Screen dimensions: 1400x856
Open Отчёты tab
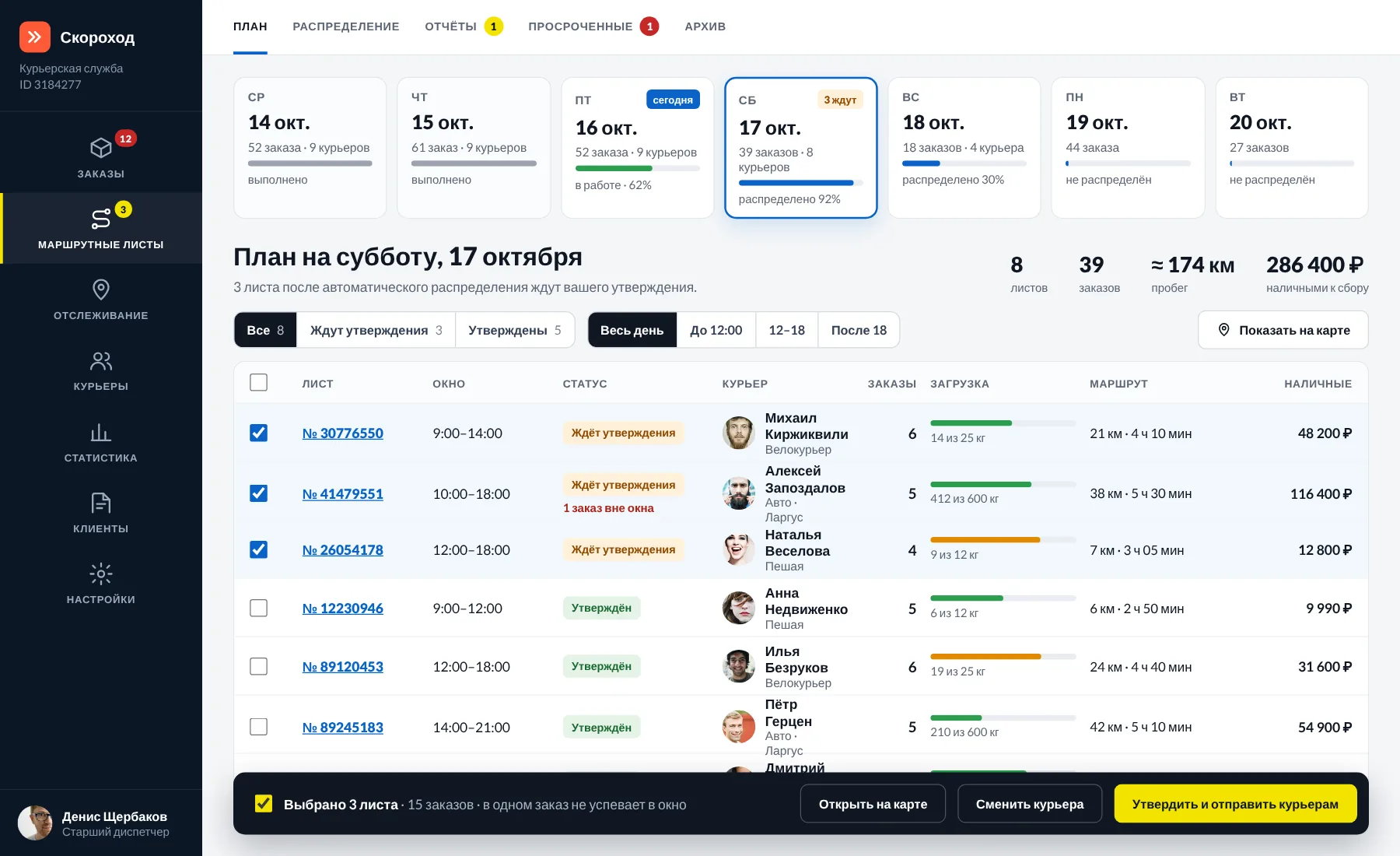(464, 26)
